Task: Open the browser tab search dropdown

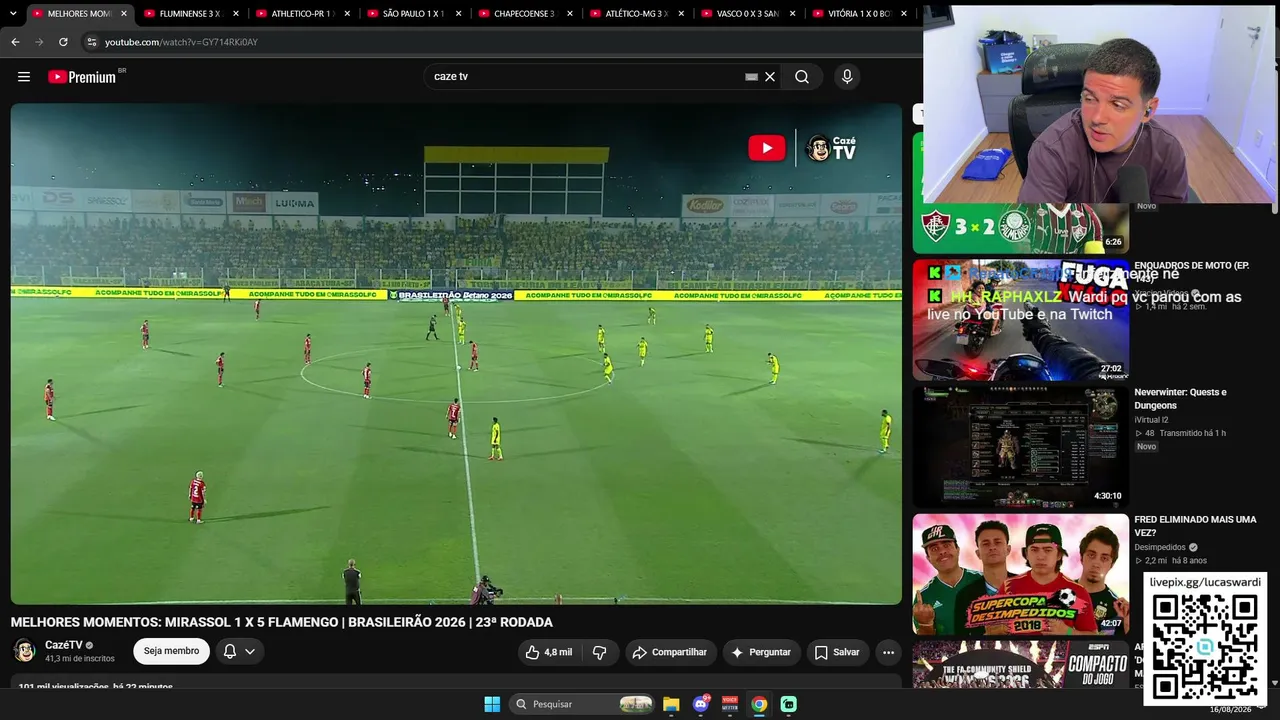Action: (x=12, y=14)
